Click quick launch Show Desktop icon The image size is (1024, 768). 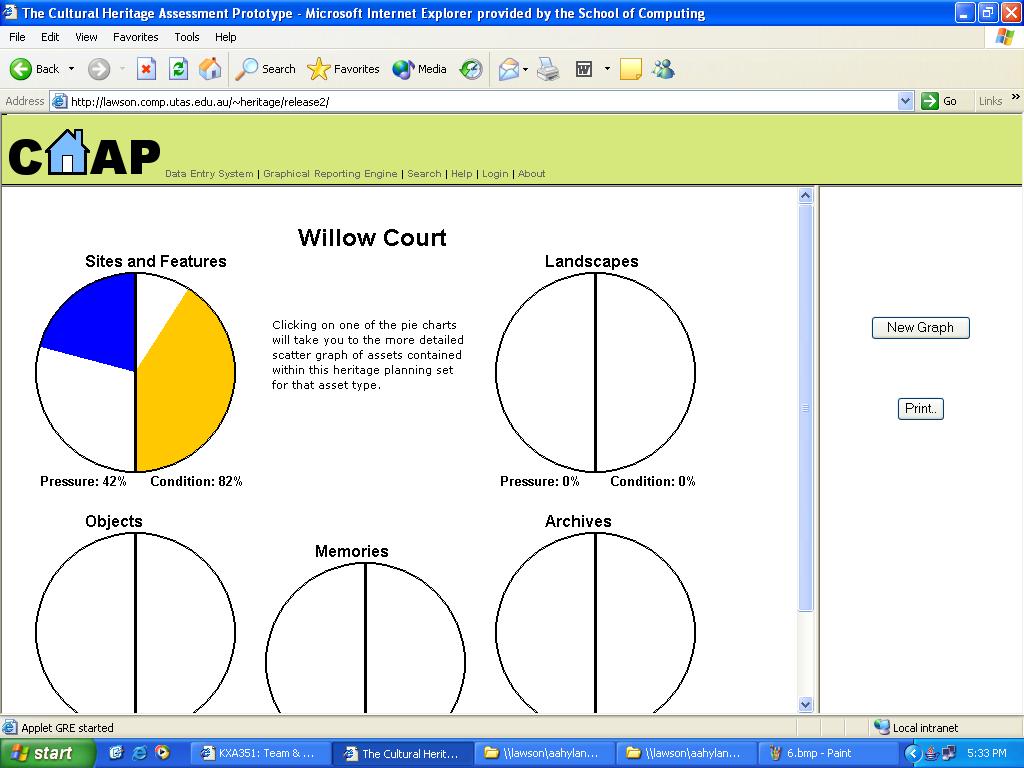[116, 753]
